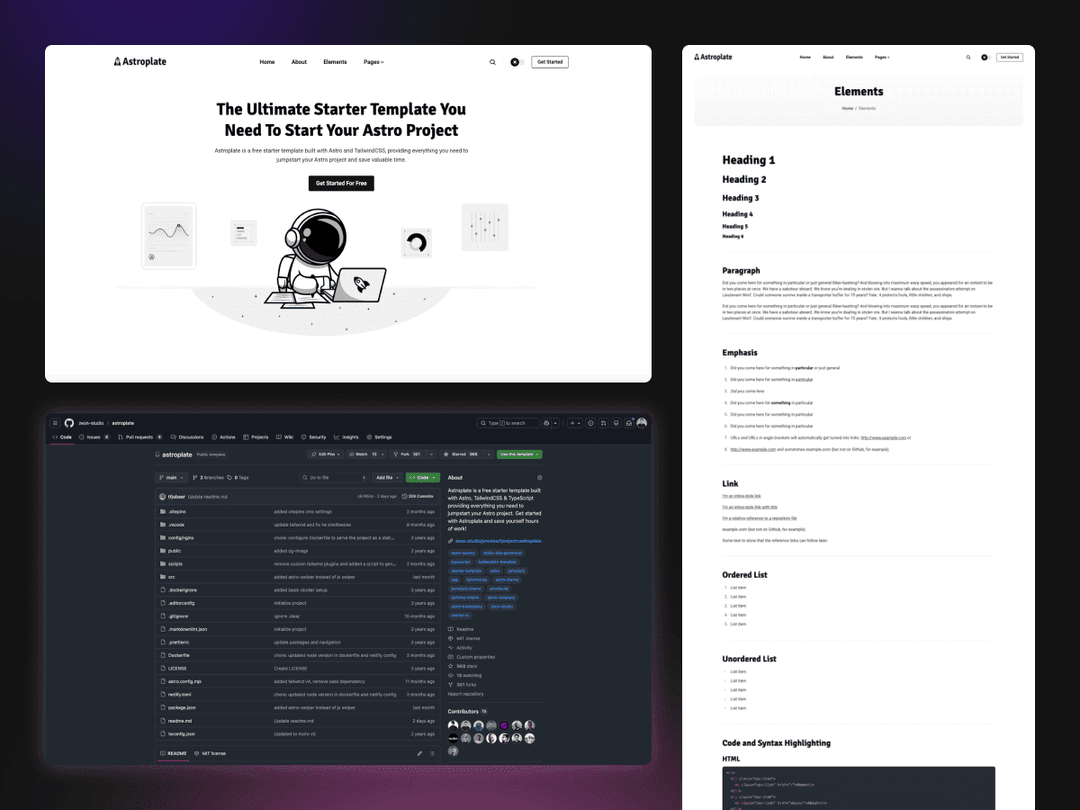Image resolution: width=1080 pixels, height=810 pixels.
Task: Star toggle button for astroplate repo
Action: (464, 454)
